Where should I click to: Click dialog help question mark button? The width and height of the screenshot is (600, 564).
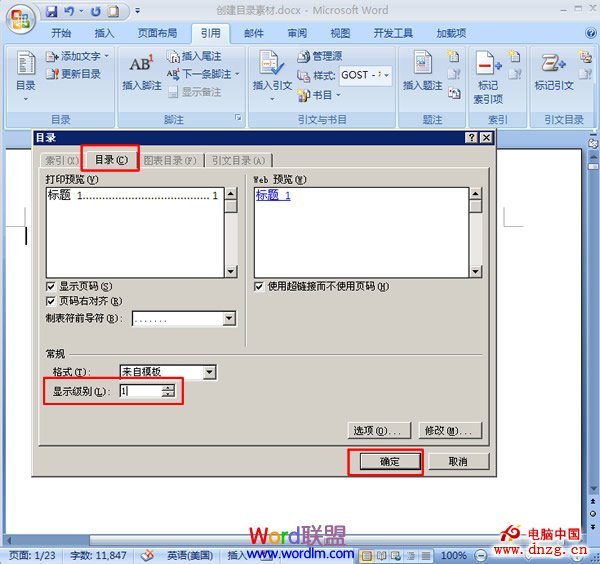tap(471, 137)
